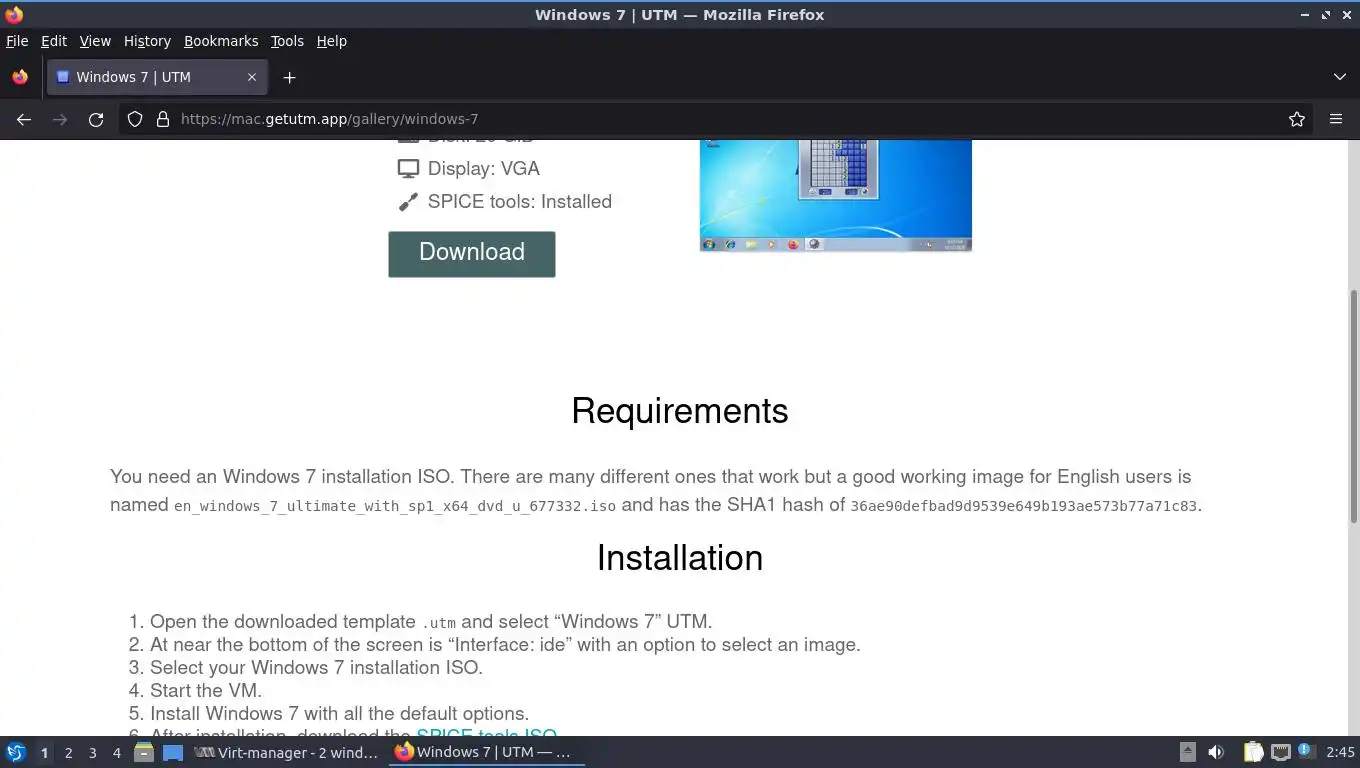Bookmark this page with star icon

(1297, 119)
